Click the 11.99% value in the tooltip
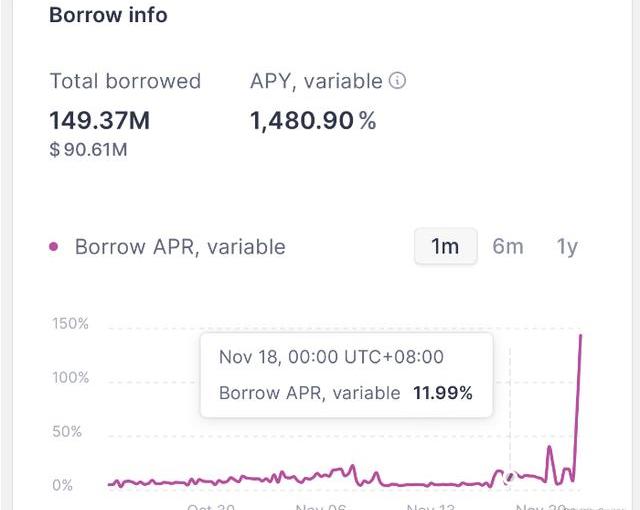The image size is (640, 510). coord(442,393)
